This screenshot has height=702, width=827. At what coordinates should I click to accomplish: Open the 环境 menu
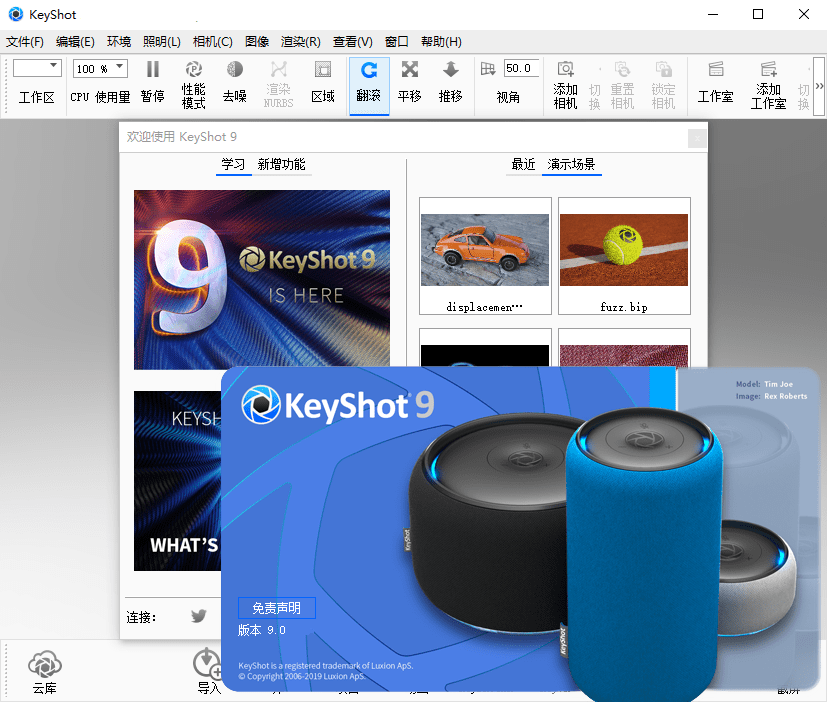click(119, 42)
